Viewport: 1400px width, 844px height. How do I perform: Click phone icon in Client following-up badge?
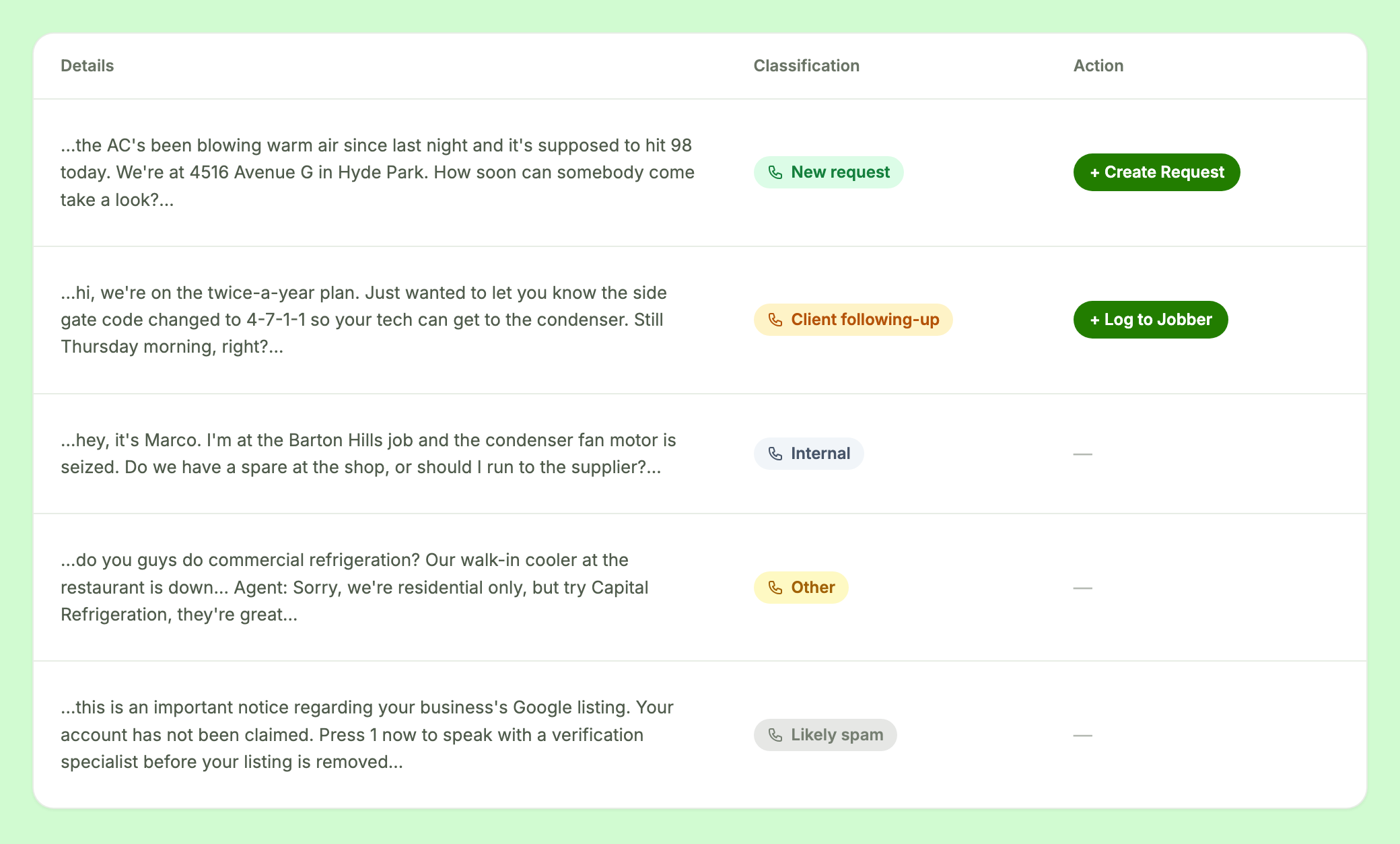tap(775, 320)
